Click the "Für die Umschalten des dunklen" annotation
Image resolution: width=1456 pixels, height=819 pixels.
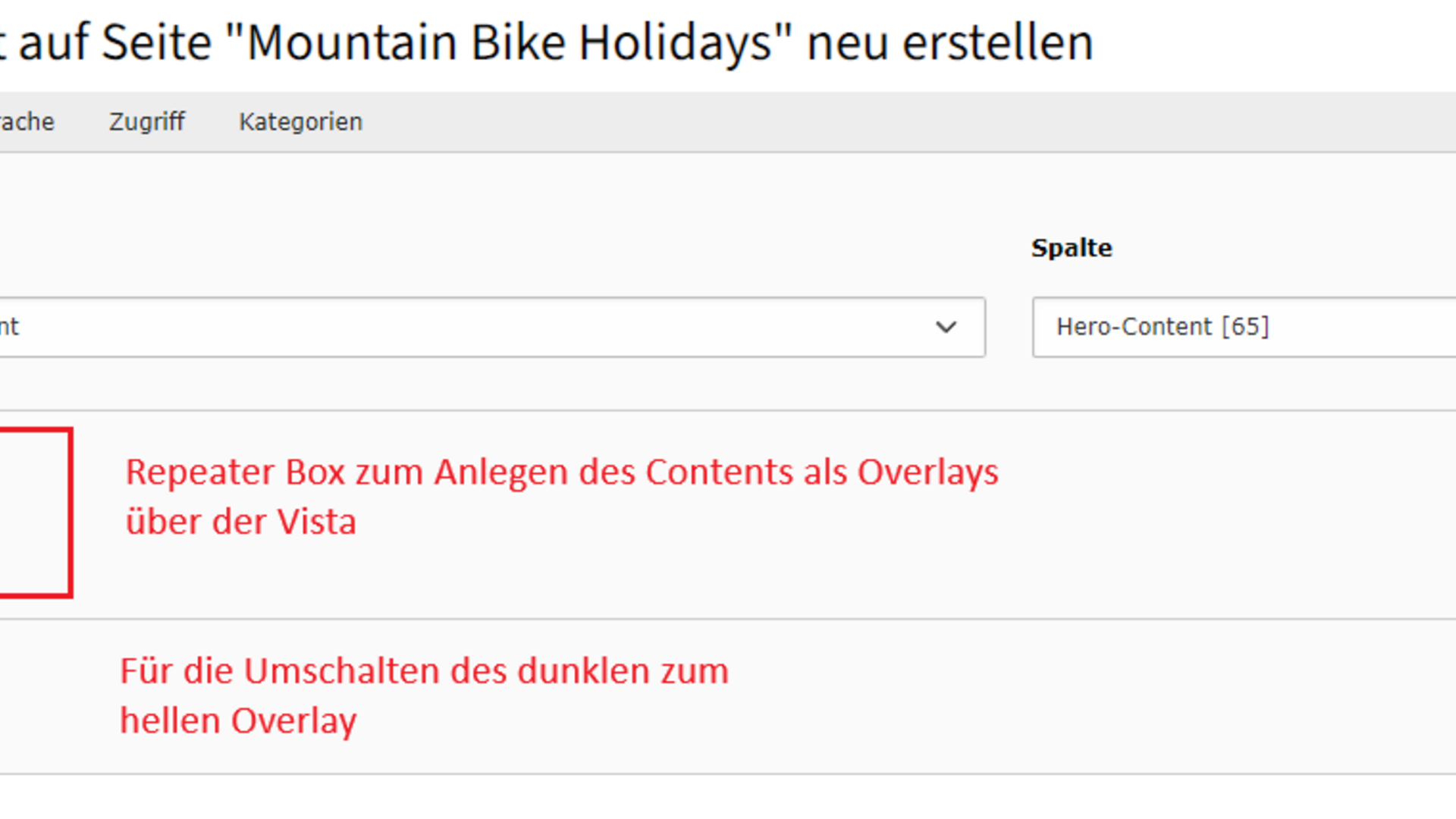coord(424,671)
